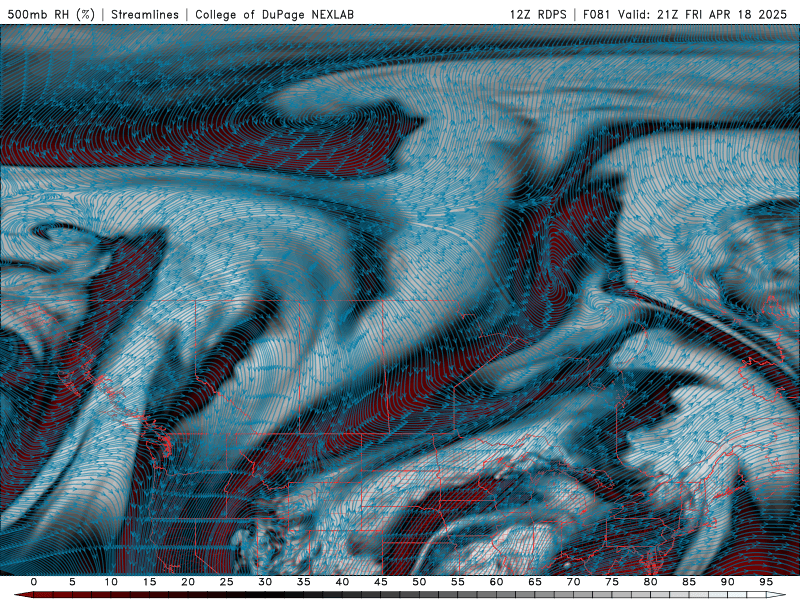Viewport: 800px width, 600px height.
Task: Click the colorbar label "0"
Action: click(34, 582)
